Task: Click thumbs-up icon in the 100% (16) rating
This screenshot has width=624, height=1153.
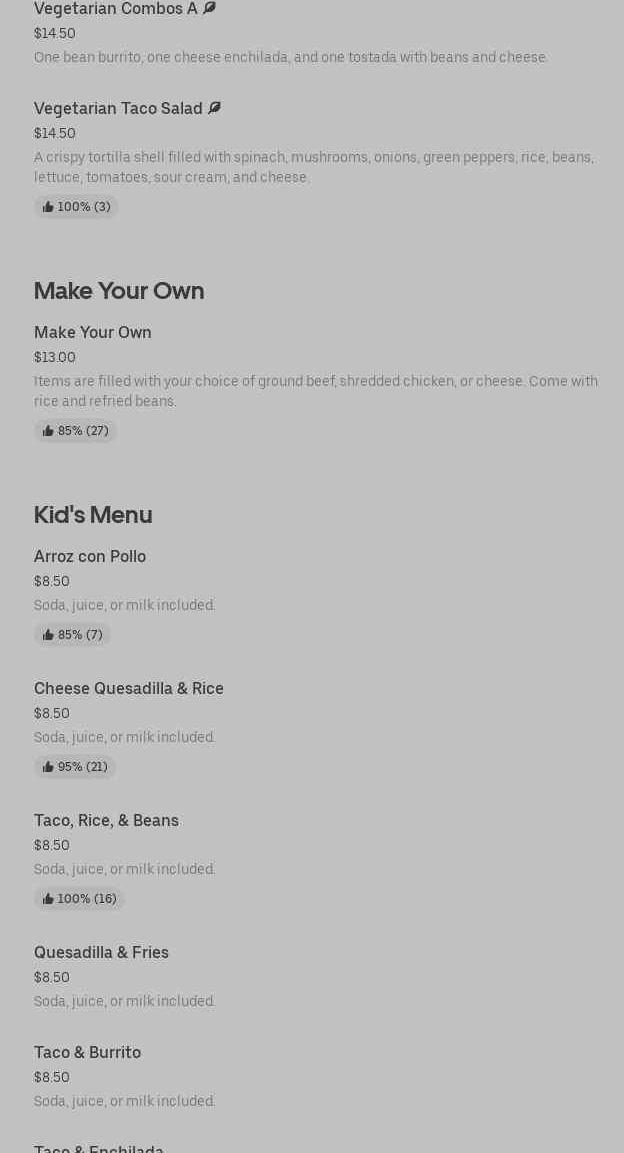Action: pyautogui.click(x=48, y=899)
